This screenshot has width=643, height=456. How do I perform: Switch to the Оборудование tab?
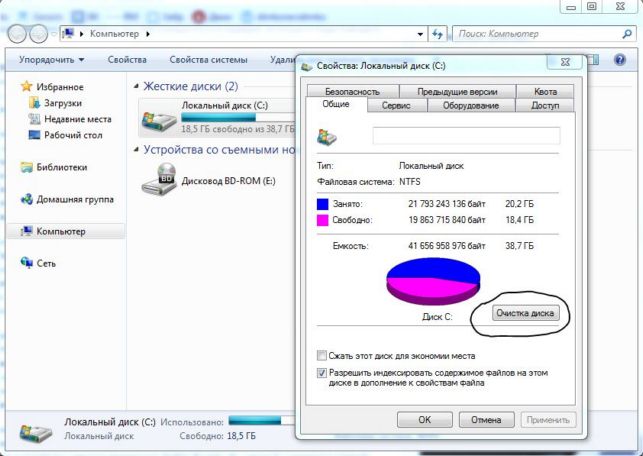471,105
